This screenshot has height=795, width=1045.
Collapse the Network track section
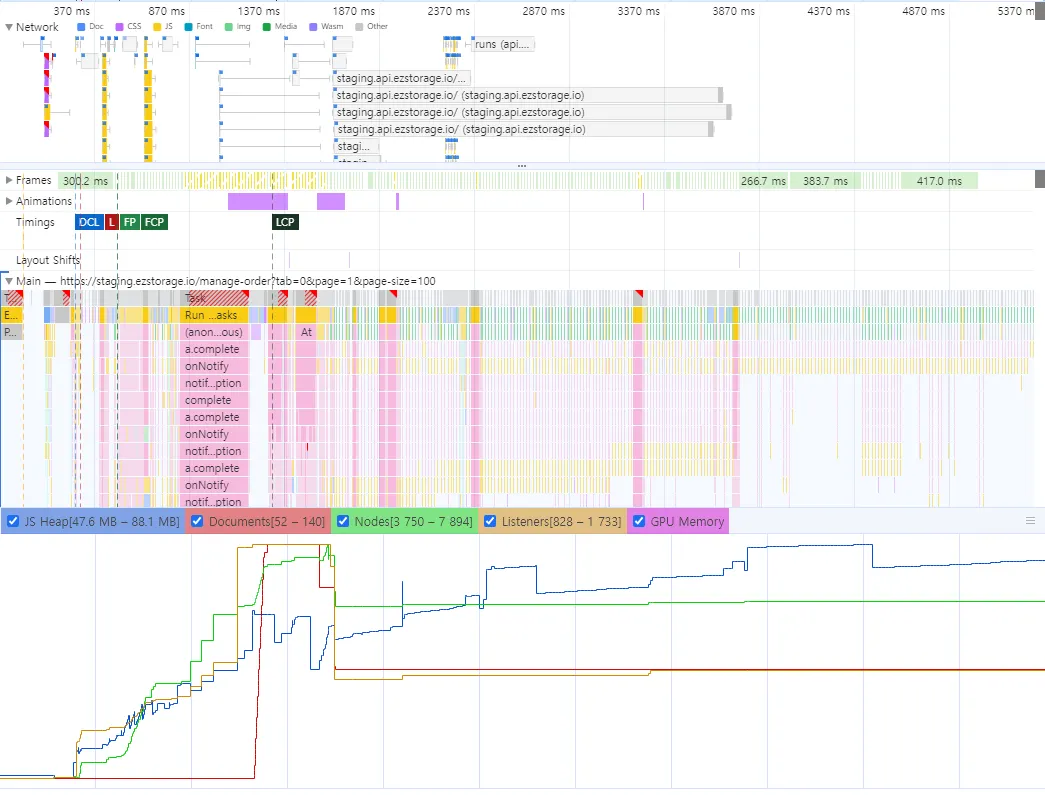pyautogui.click(x=10, y=27)
